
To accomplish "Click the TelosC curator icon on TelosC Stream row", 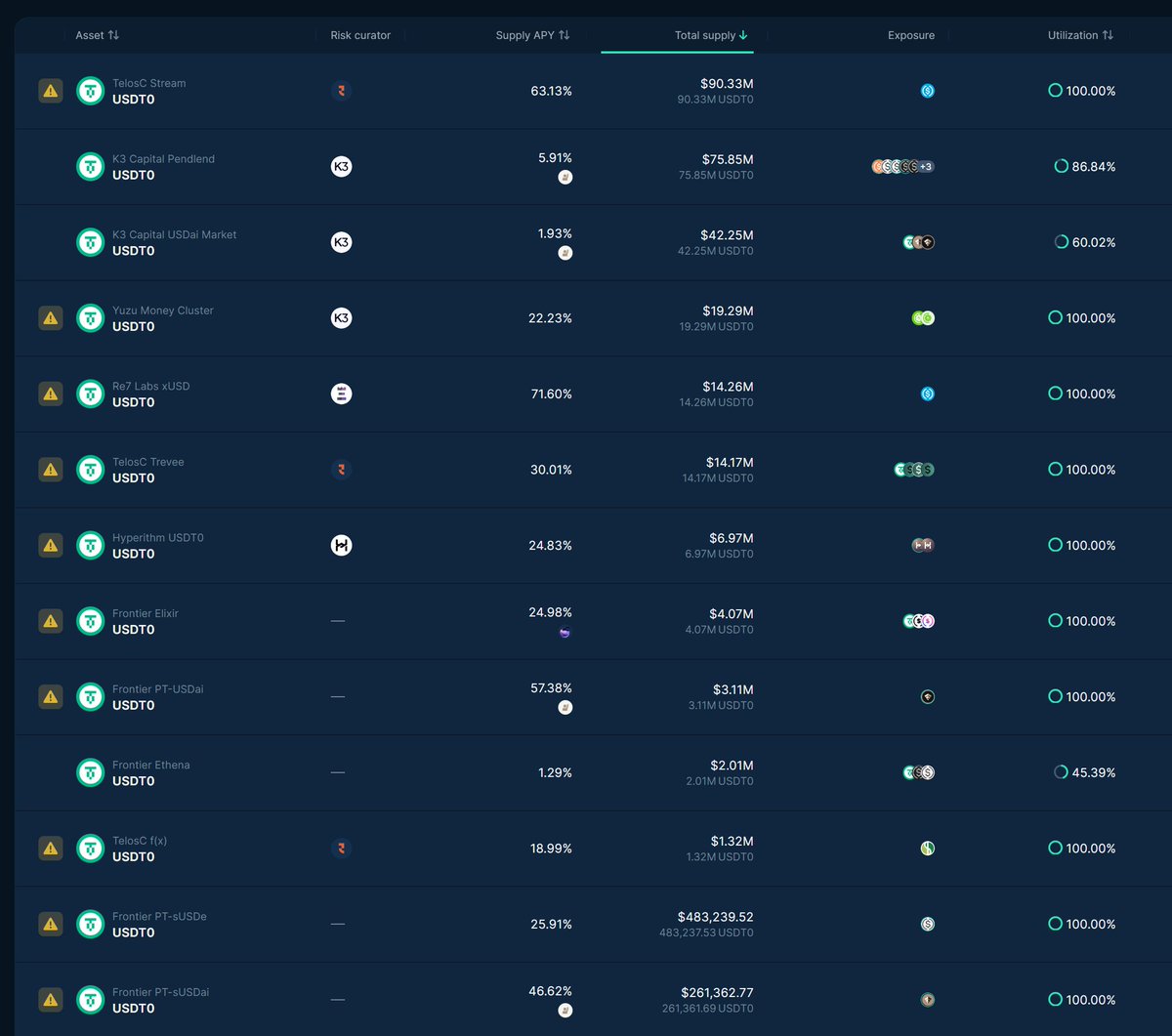I will [341, 91].
